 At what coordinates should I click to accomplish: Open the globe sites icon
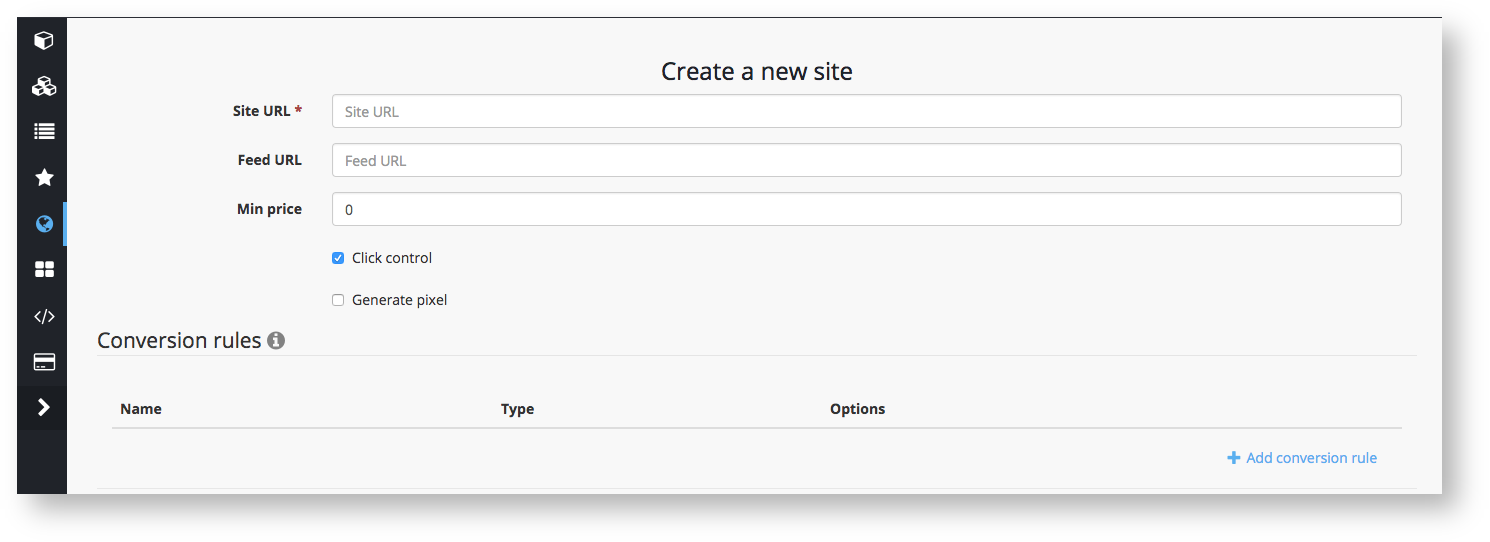click(x=43, y=224)
